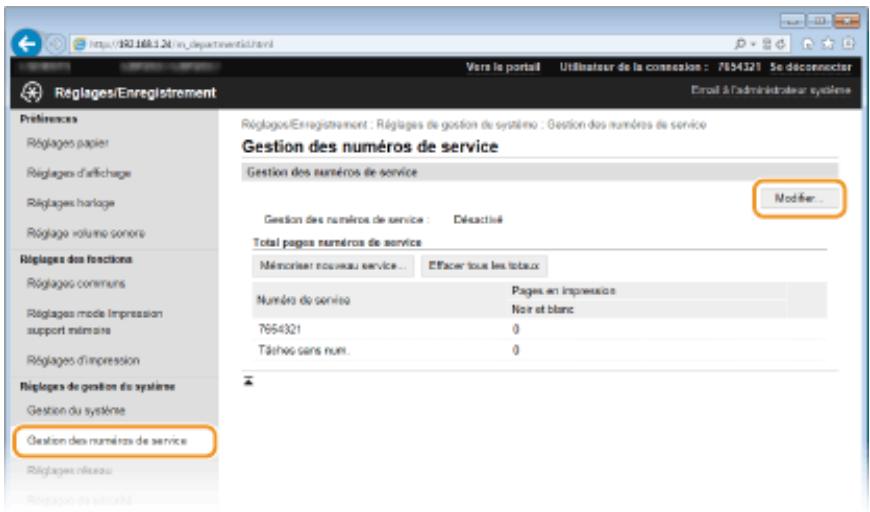Open Réglages d'affichage in sidebar
This screenshot has width=870, height=512.
click(x=79, y=173)
